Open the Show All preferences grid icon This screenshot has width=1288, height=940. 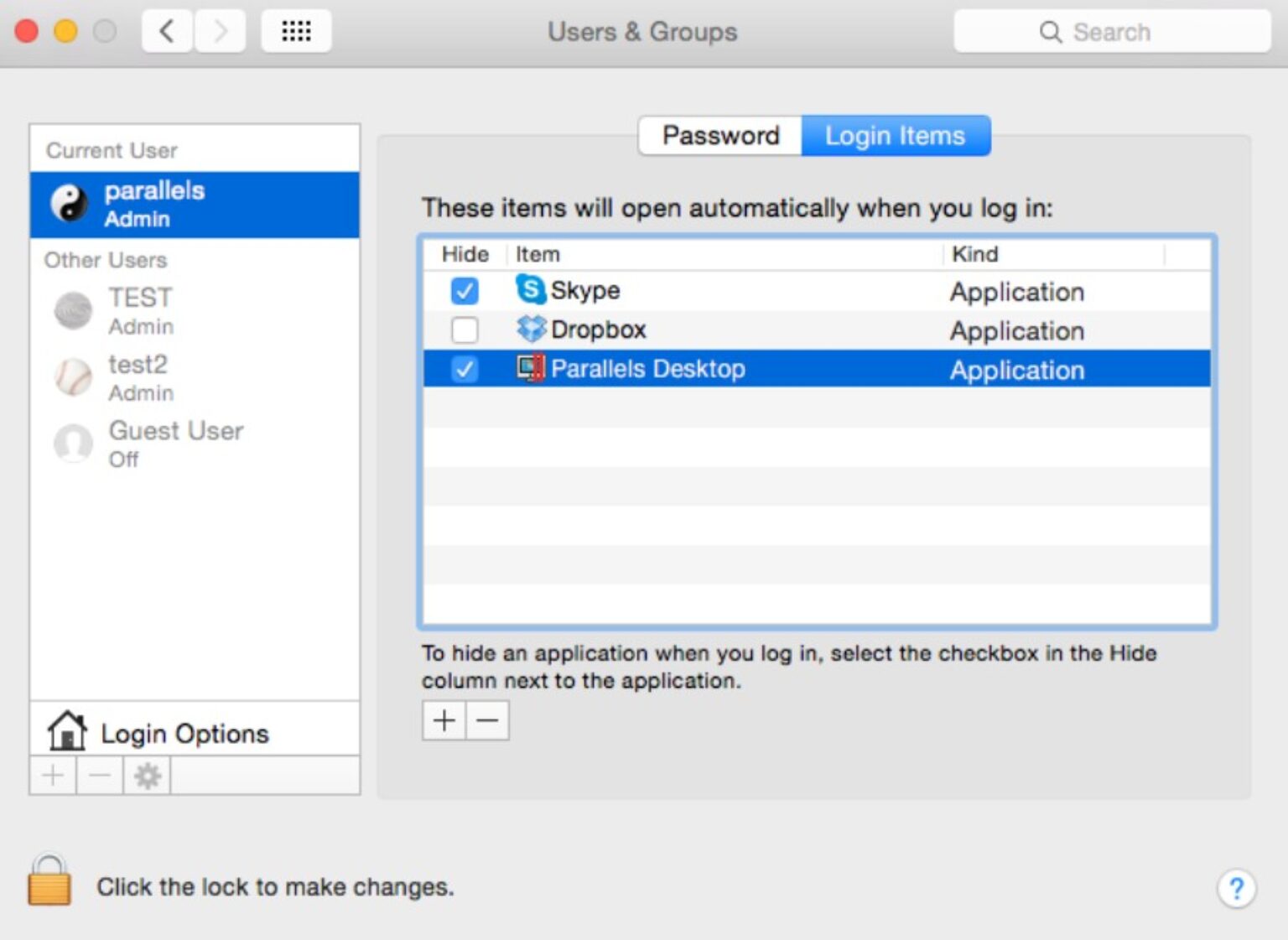296,30
